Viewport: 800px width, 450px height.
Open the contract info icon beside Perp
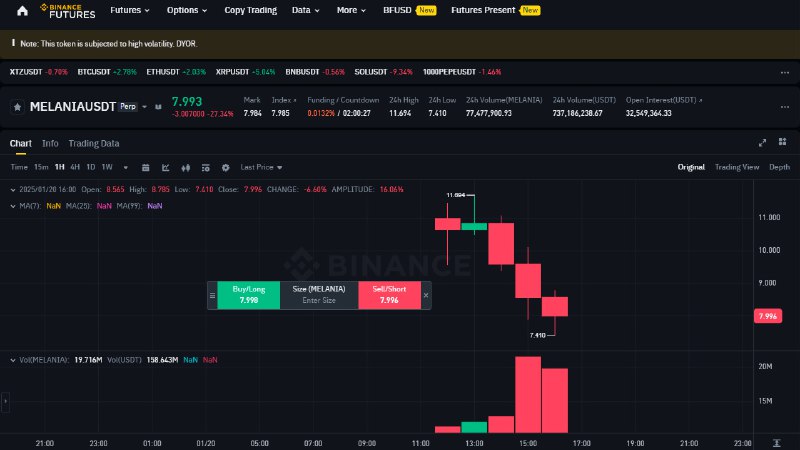click(x=158, y=107)
